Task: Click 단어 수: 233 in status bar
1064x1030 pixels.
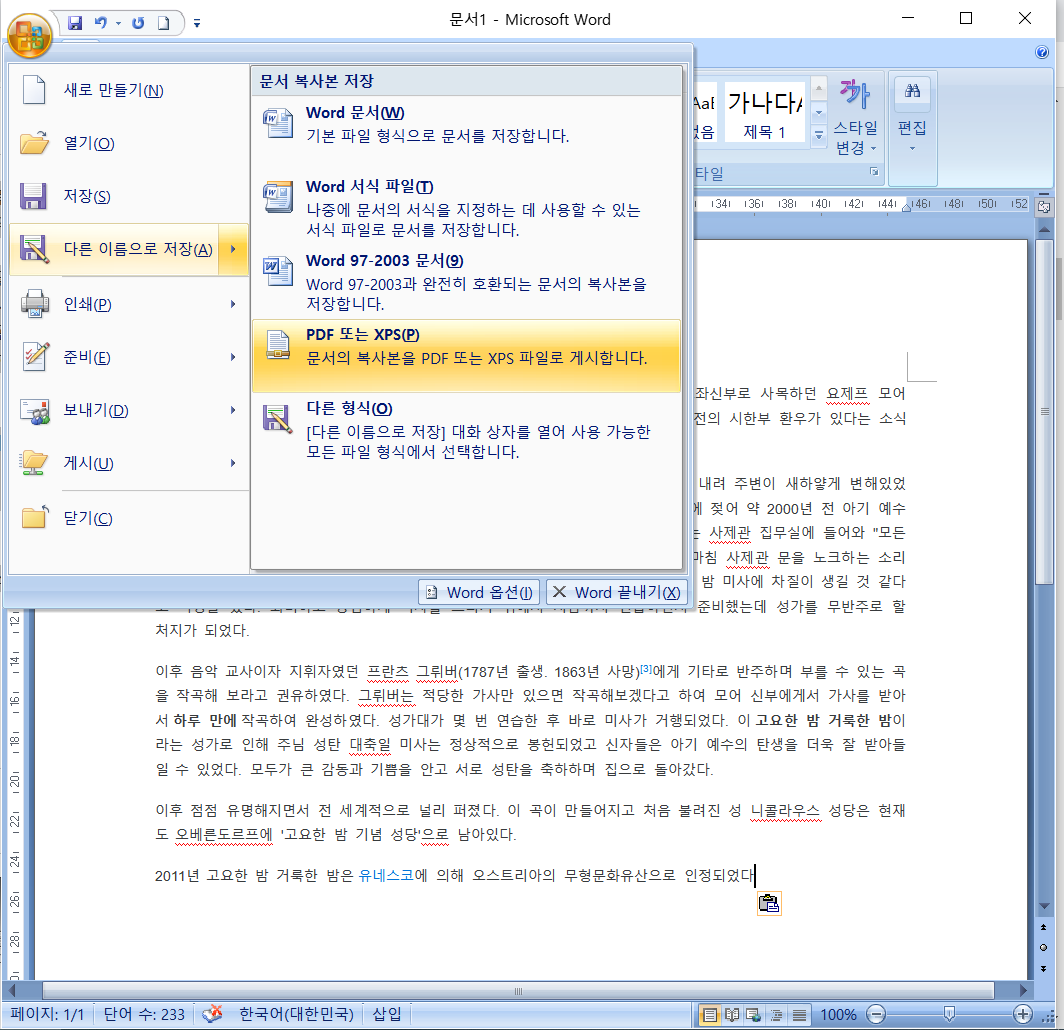Action: (144, 1014)
